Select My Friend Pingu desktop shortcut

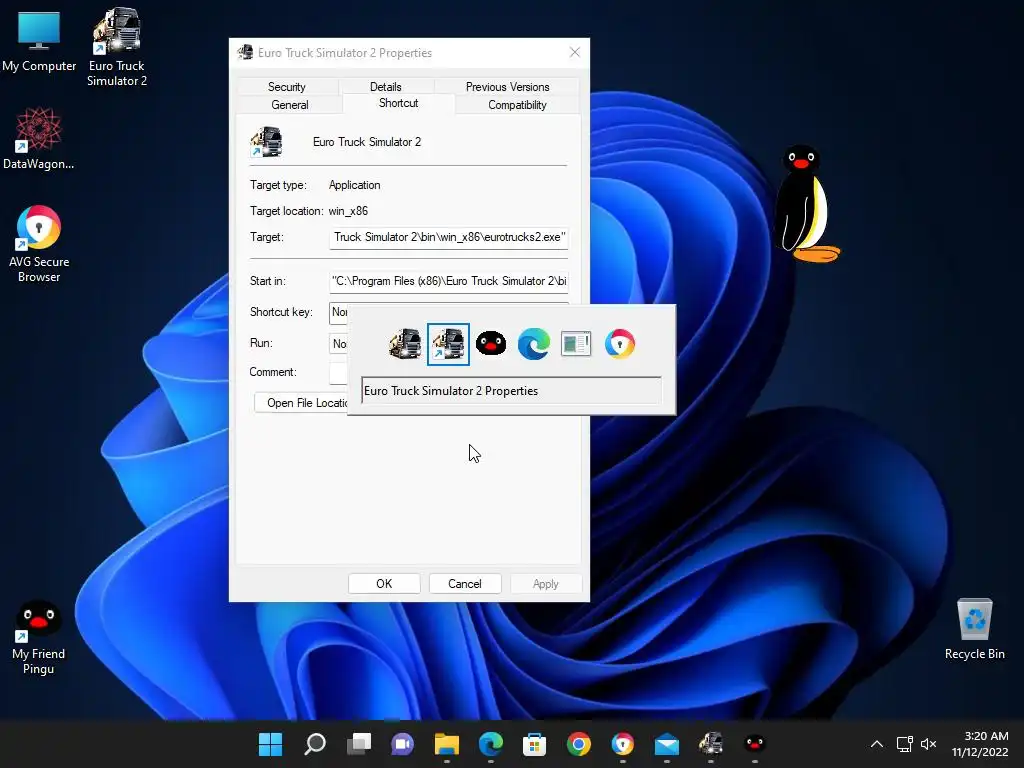(39, 637)
